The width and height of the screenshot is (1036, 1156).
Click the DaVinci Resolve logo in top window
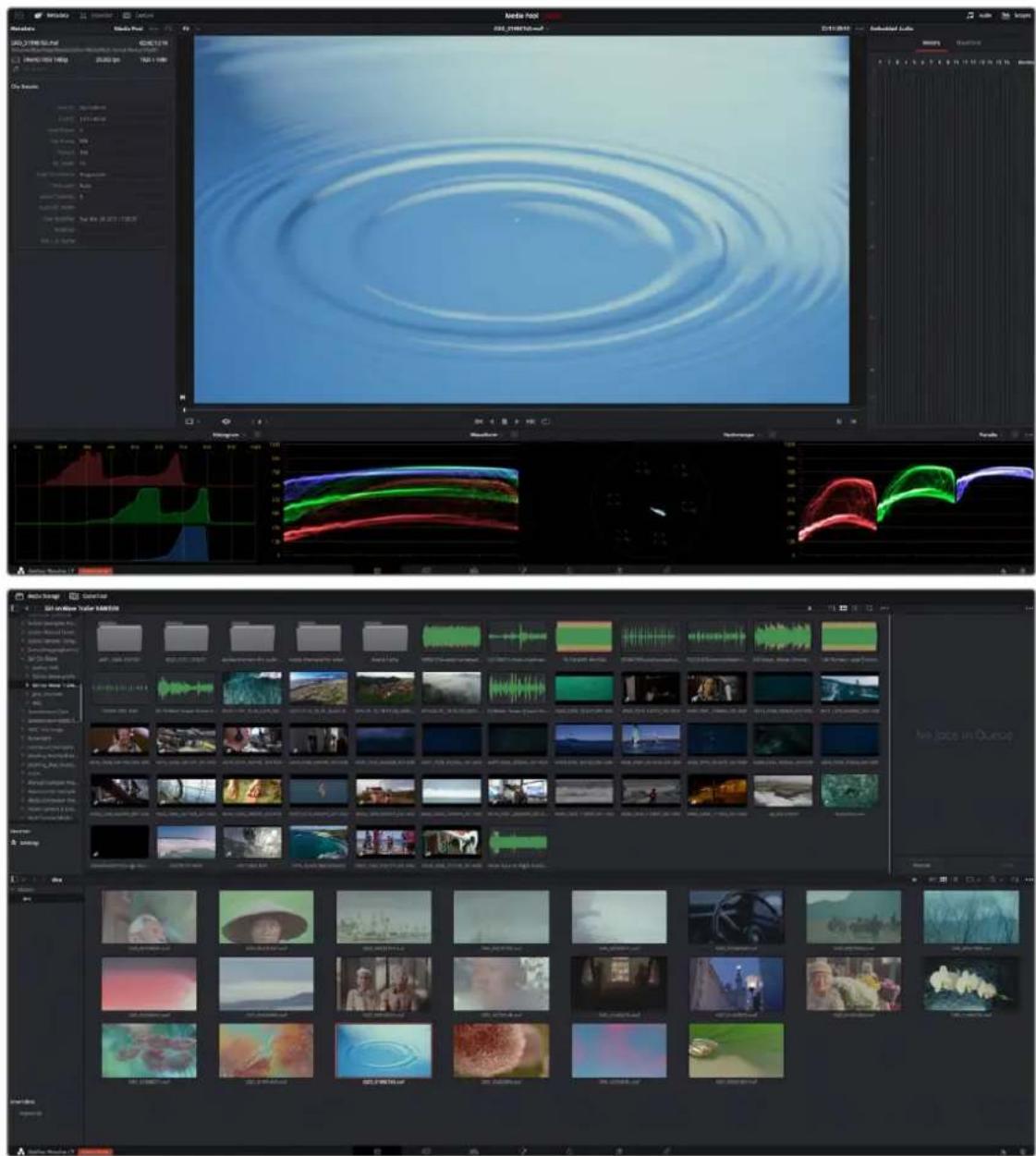[22, 569]
